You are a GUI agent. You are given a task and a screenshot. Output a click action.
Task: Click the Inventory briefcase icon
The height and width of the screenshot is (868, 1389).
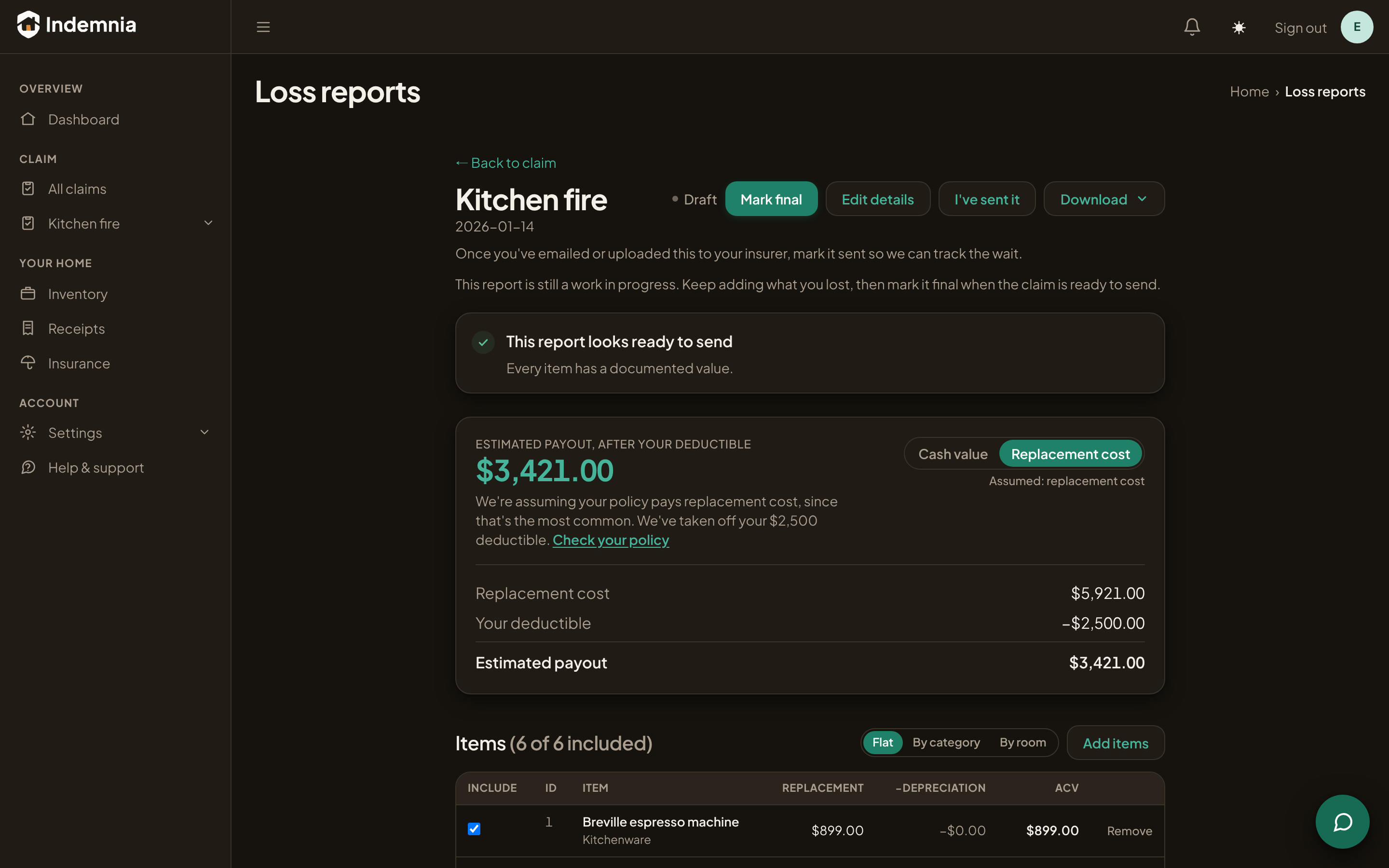tap(28, 293)
